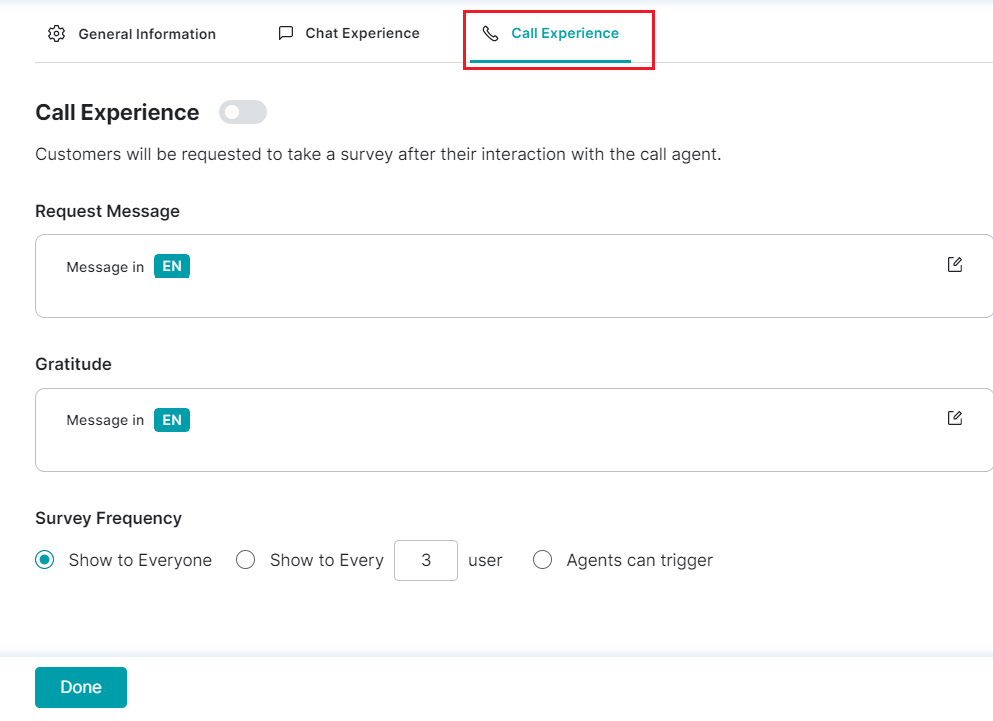Select the Call Experience tab label

point(565,33)
